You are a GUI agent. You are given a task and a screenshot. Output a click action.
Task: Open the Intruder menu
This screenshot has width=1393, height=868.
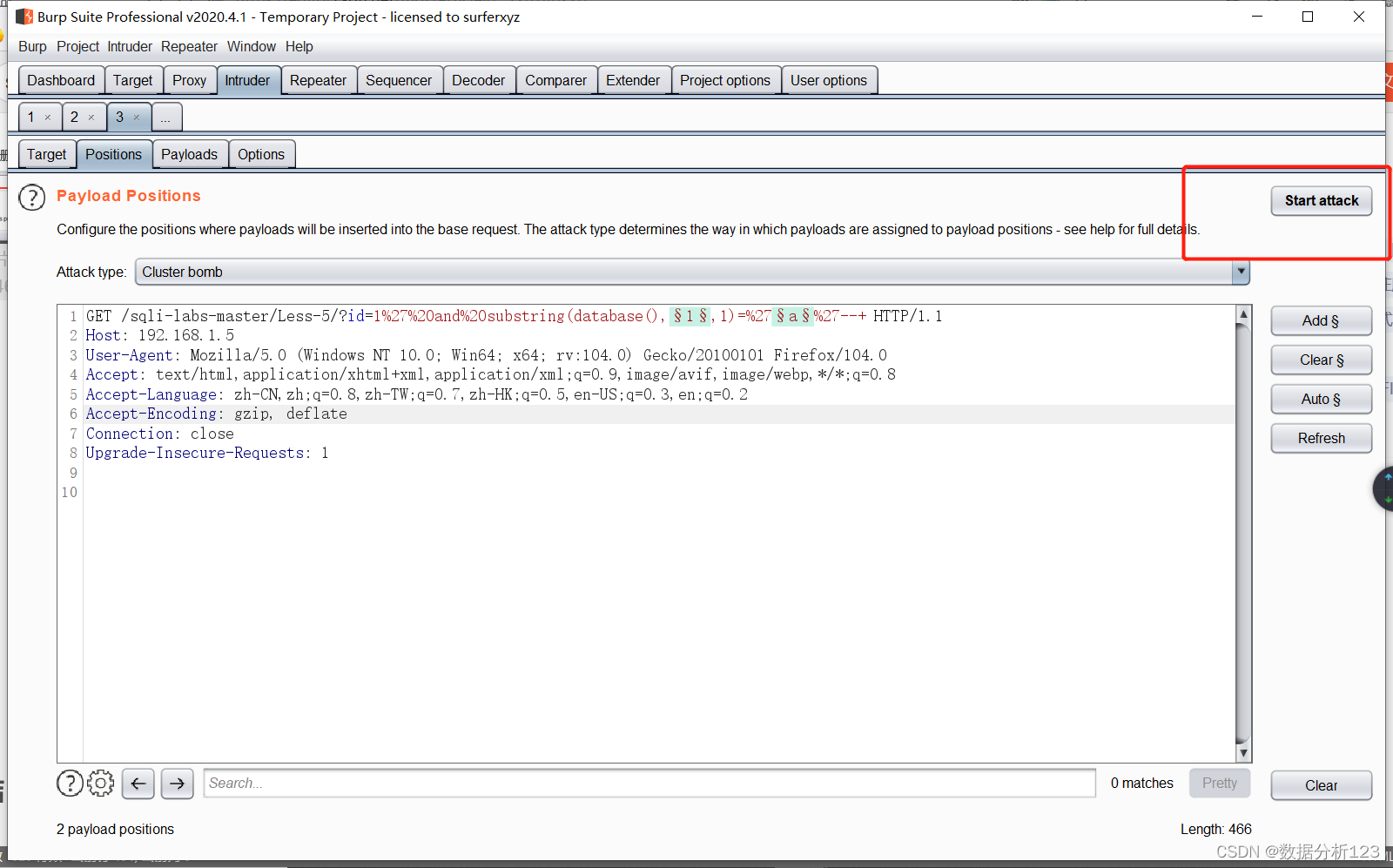[x=130, y=47]
